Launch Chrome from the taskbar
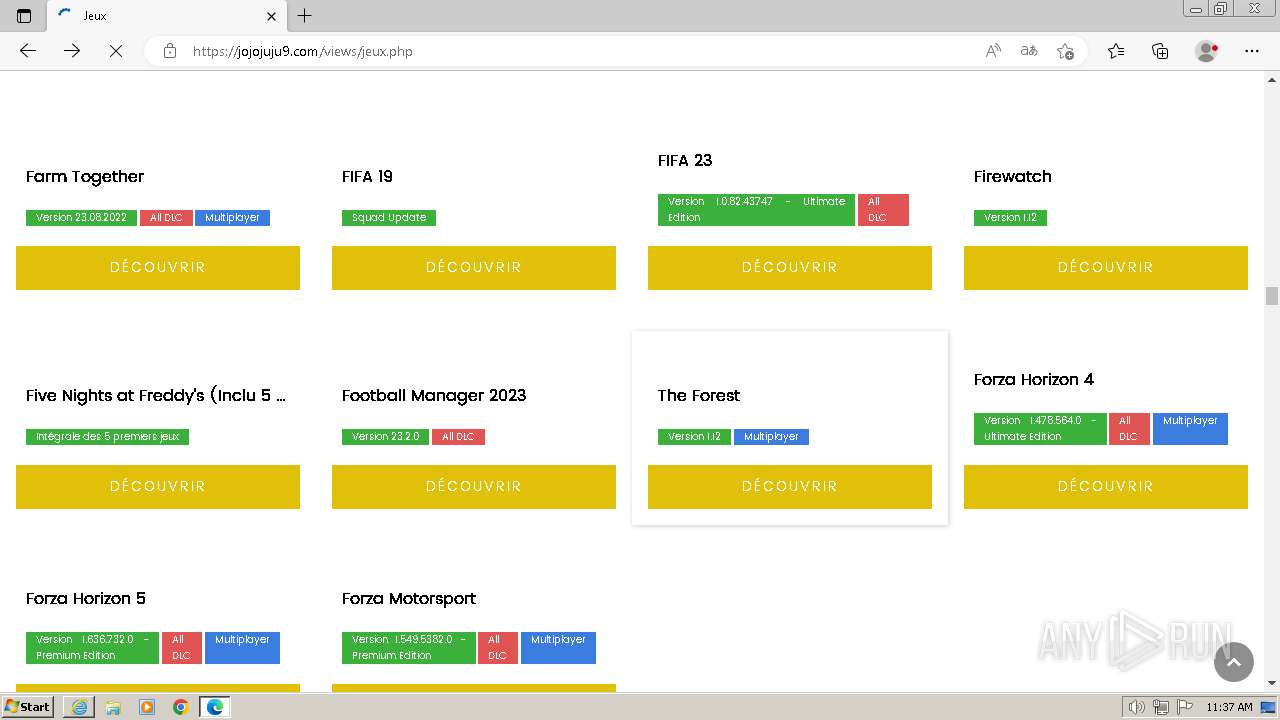 tap(181, 707)
